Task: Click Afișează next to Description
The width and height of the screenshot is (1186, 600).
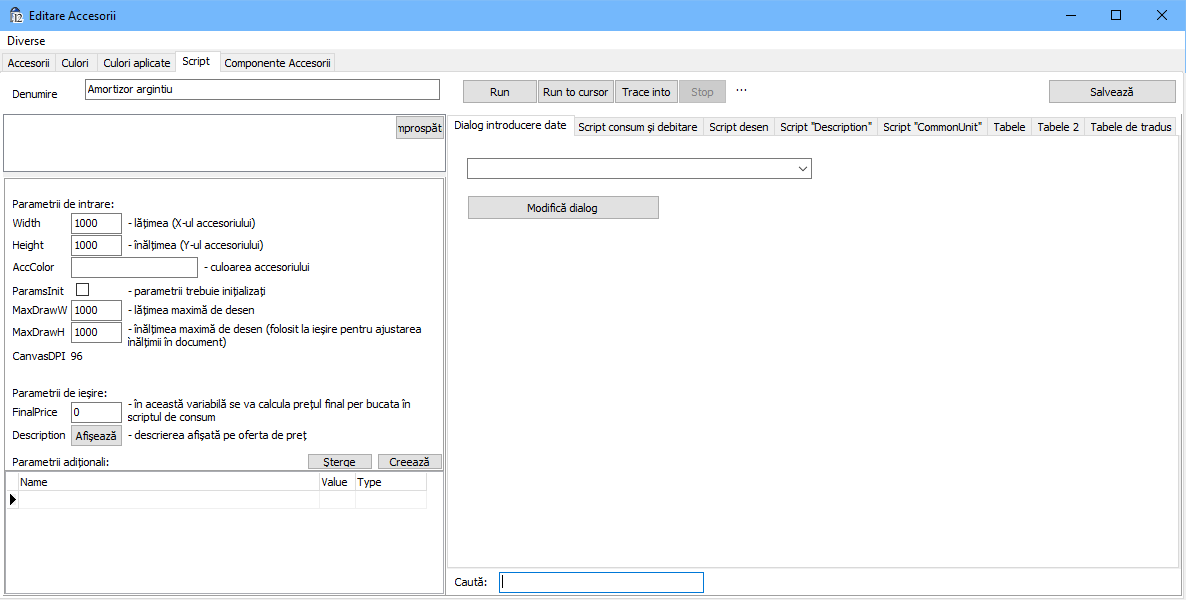Action: pos(96,436)
